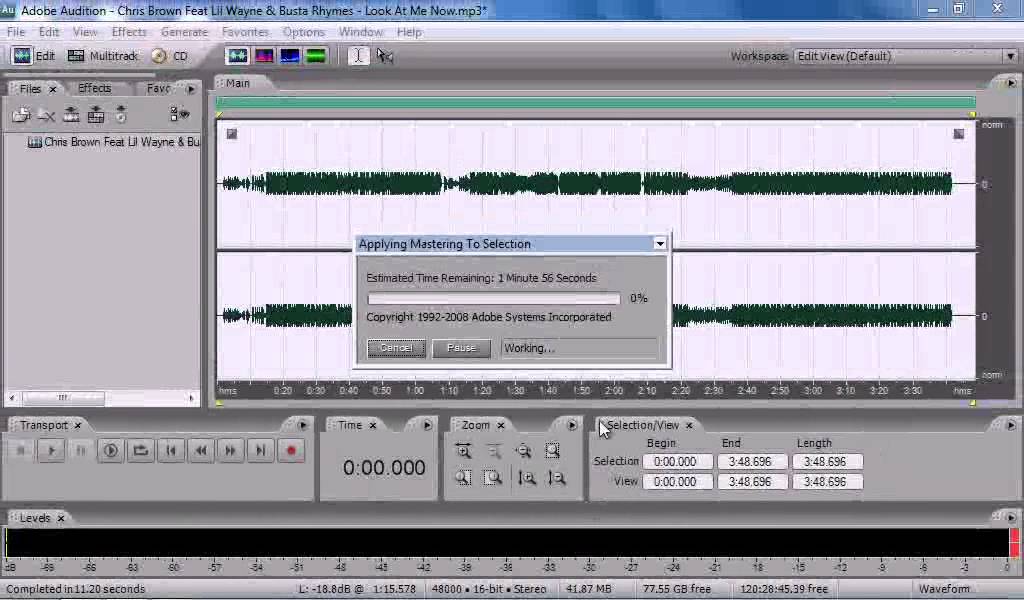The height and width of the screenshot is (600, 1024).
Task: Select spectral pan display icon
Action: 290,56
